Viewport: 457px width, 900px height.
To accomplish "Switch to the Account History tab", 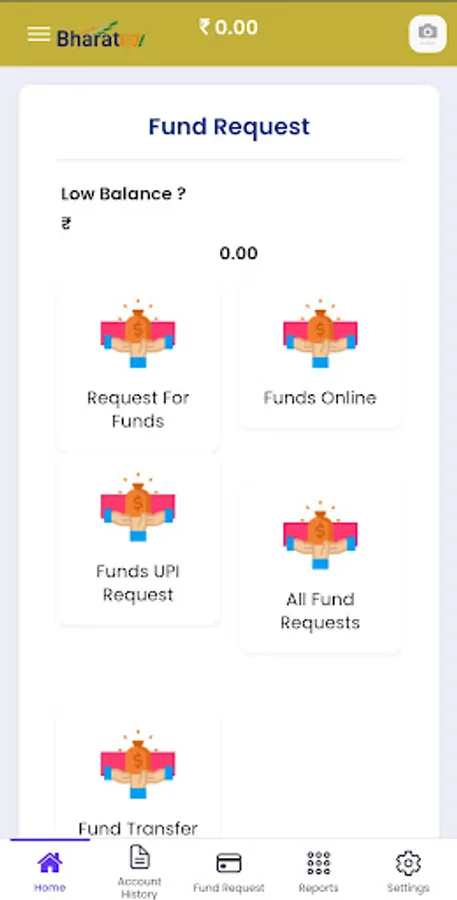I will [140, 871].
